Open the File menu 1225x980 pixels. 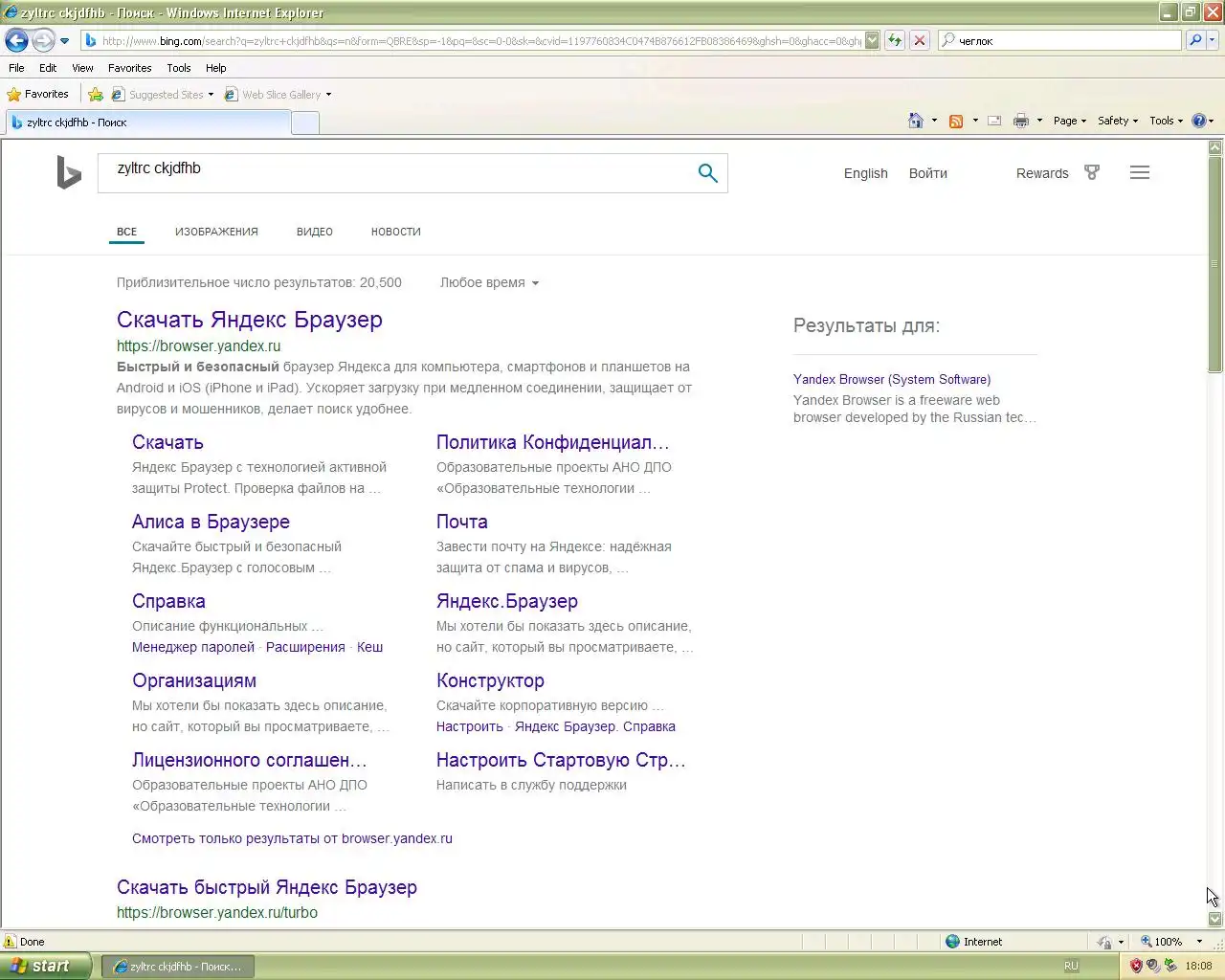[x=16, y=68]
